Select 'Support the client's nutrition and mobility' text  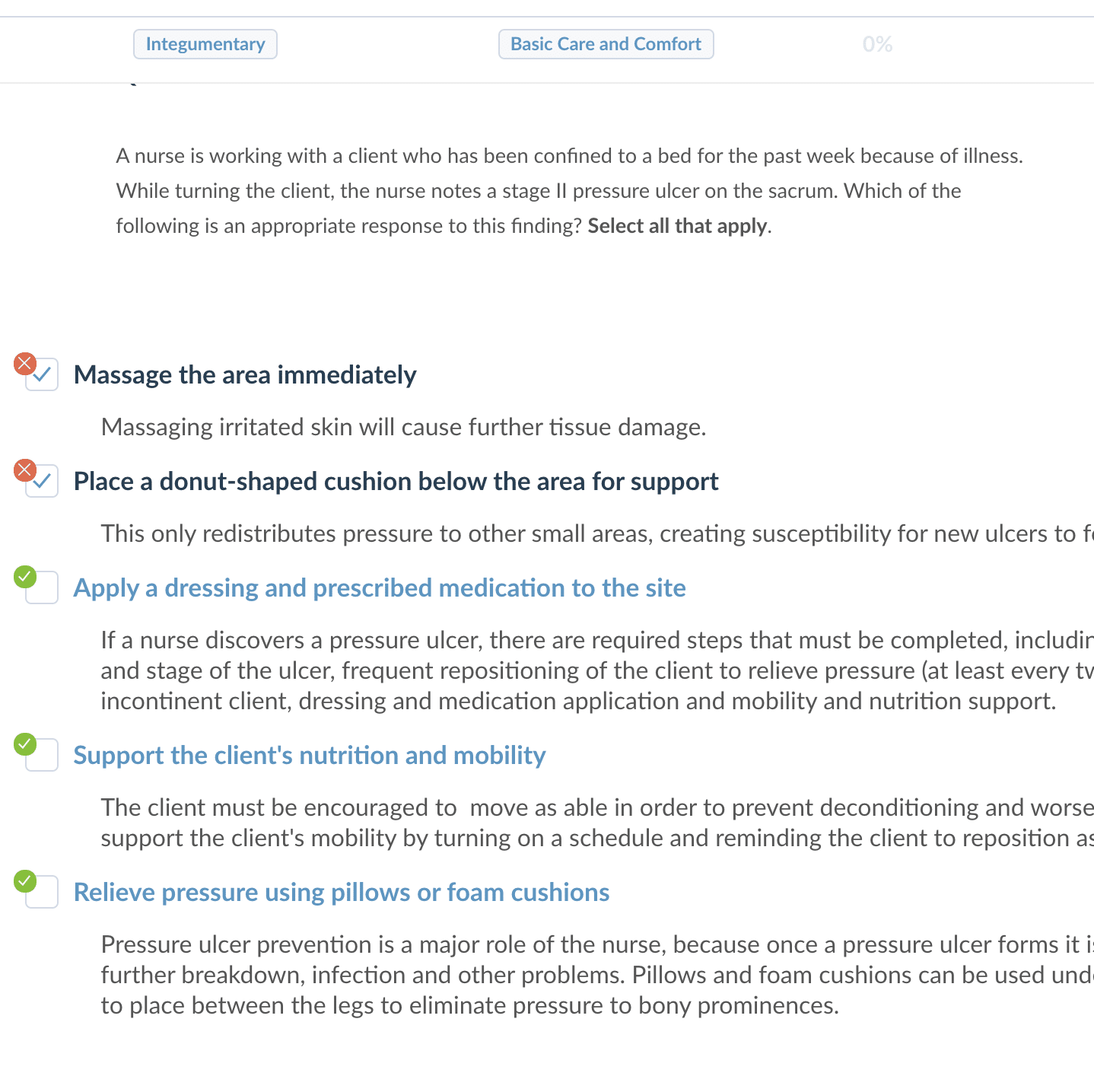(x=309, y=756)
